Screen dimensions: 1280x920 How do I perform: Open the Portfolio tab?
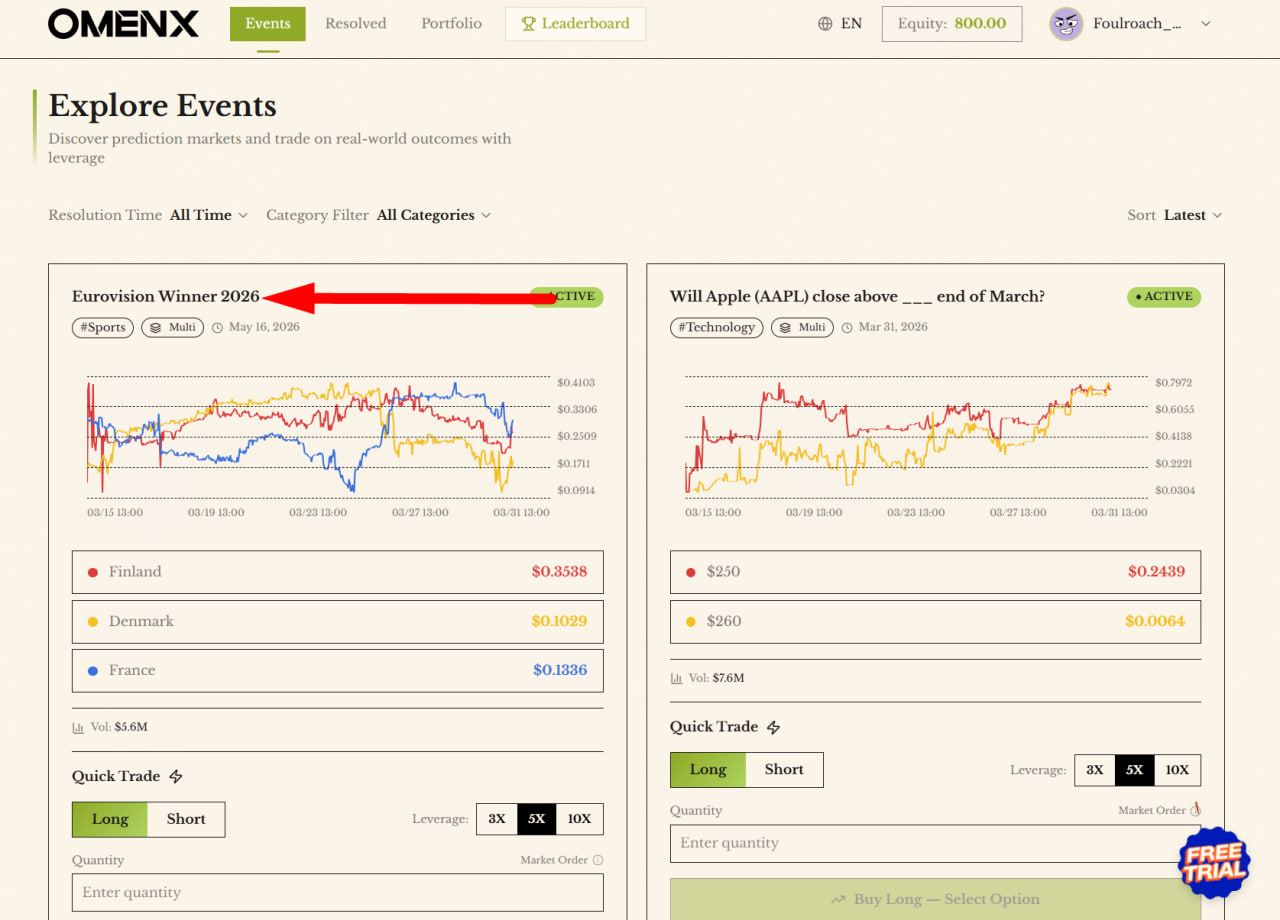[451, 24]
